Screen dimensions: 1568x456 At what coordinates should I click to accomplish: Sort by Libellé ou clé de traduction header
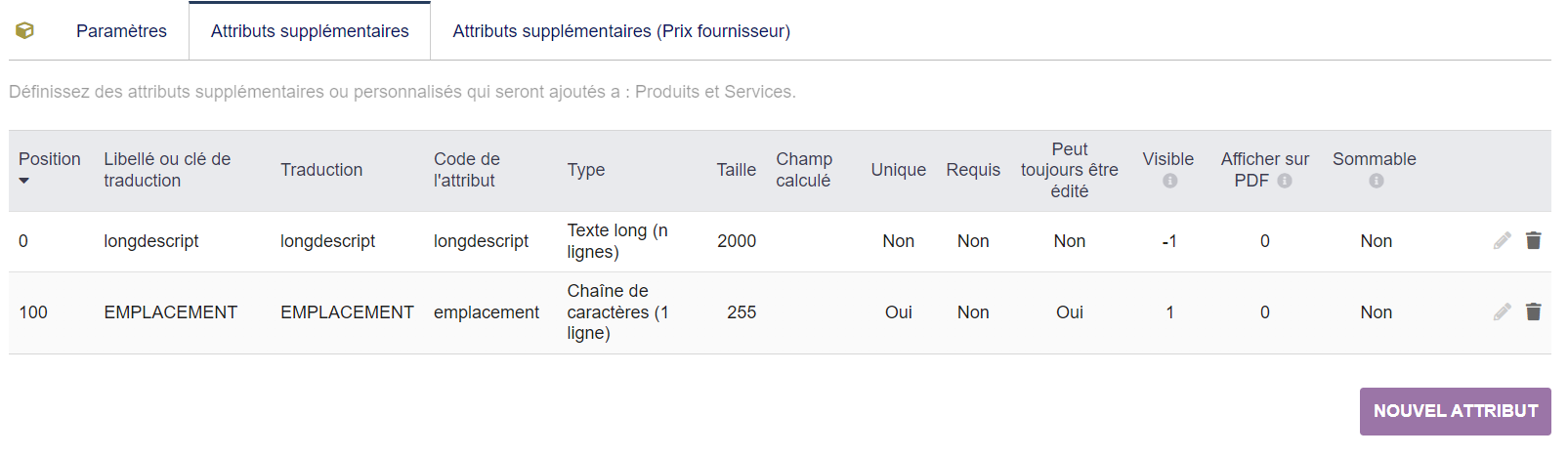click(167, 170)
